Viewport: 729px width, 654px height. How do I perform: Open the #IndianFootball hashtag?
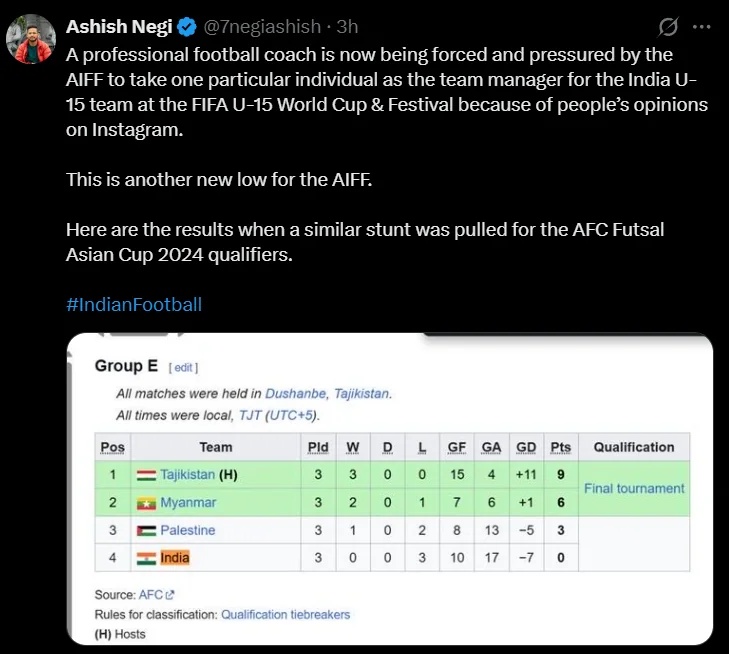coord(134,304)
